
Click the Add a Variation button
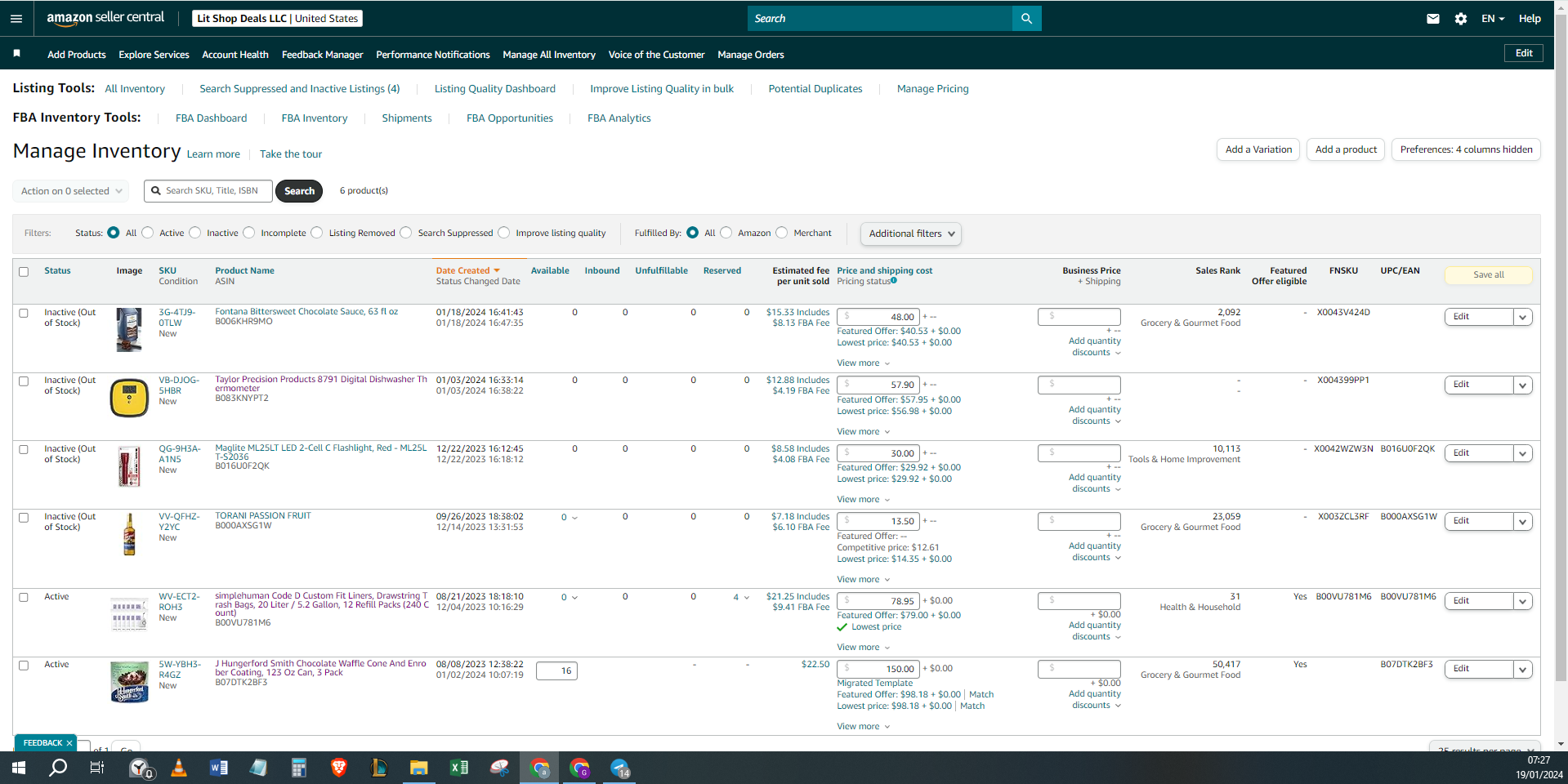pos(1258,149)
